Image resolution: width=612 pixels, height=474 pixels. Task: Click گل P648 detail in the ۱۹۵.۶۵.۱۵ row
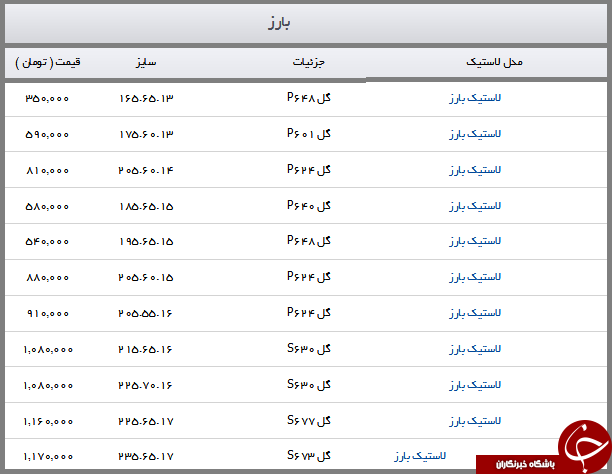309,241
